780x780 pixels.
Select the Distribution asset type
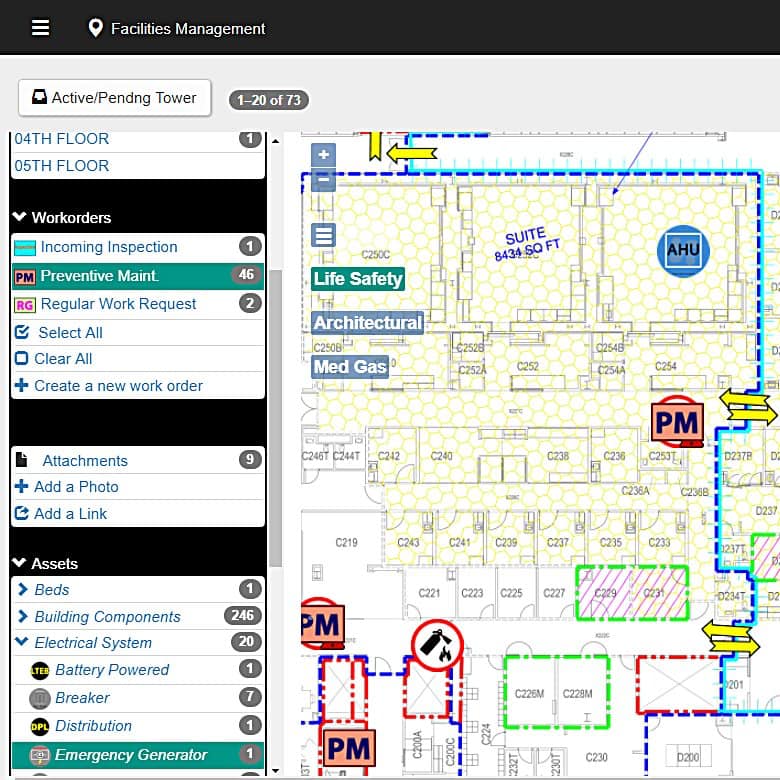coord(138,726)
